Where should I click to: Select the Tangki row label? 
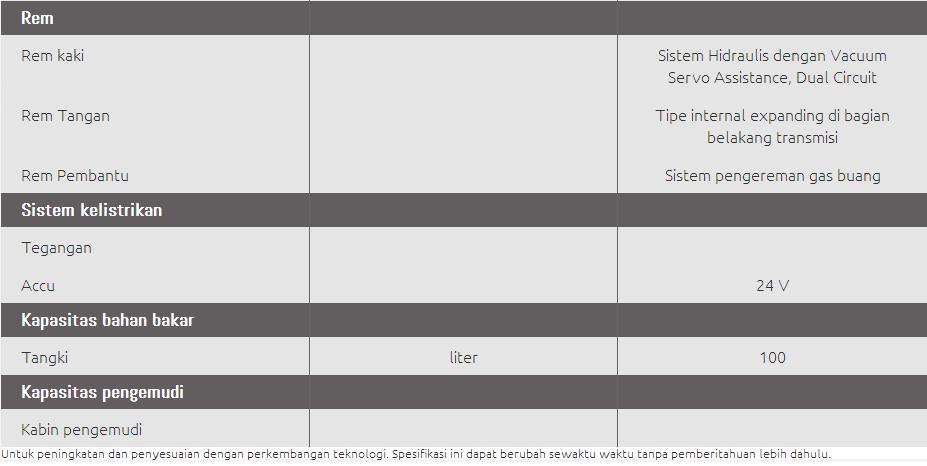(44, 358)
